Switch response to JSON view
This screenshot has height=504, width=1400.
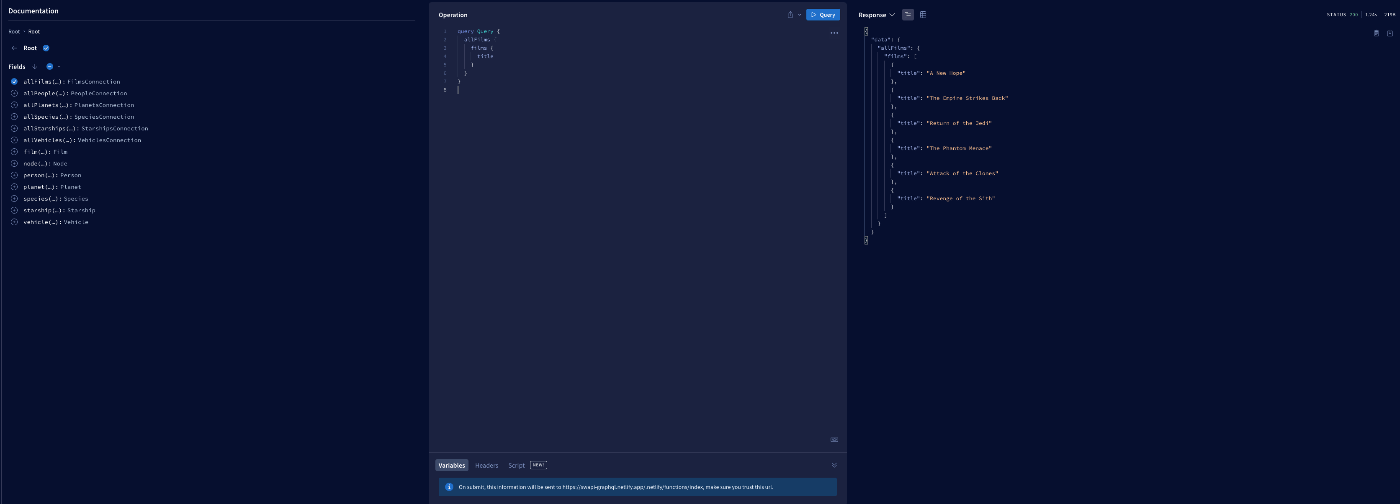coord(908,15)
